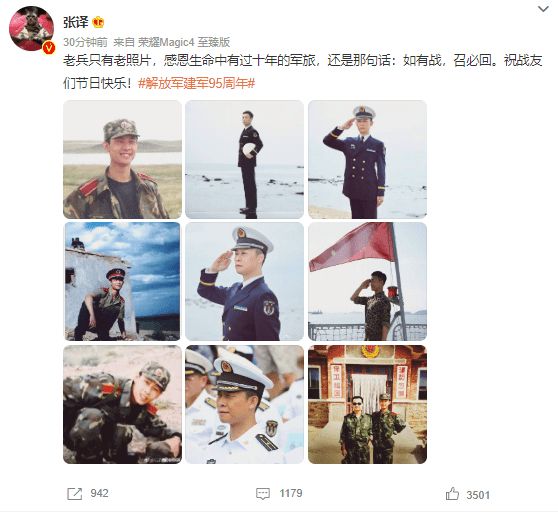The width and height of the screenshot is (558, 512).
Task: Open photo of salute under red flag
Action: coord(367,281)
